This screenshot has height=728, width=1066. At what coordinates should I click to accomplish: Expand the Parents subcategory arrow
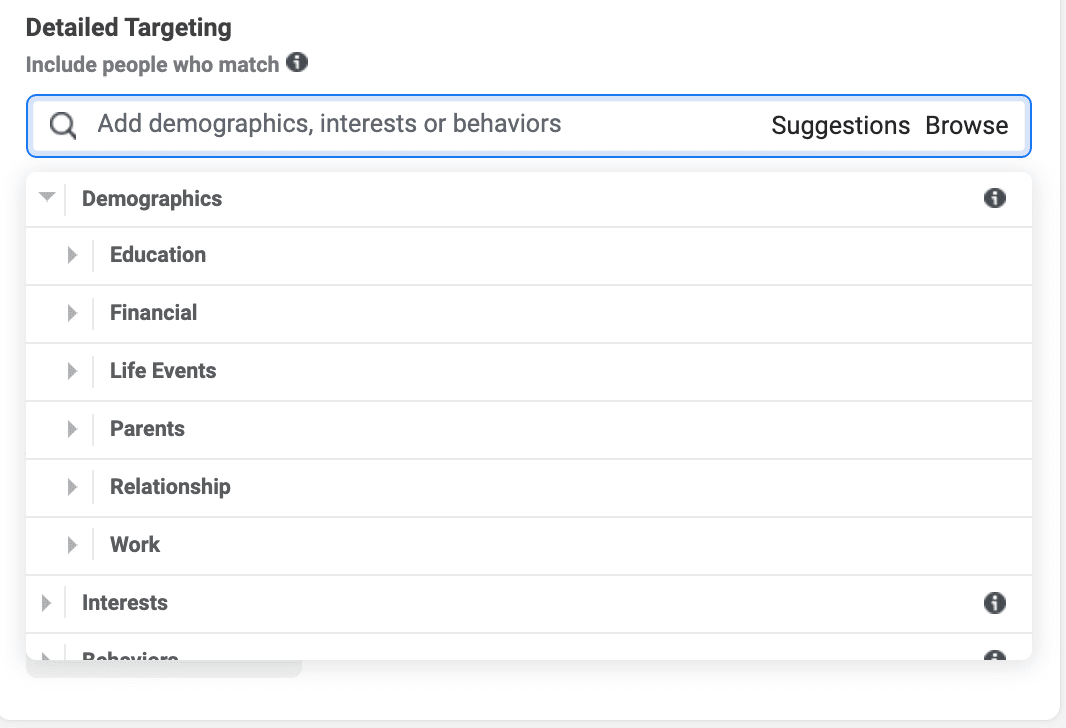point(72,429)
